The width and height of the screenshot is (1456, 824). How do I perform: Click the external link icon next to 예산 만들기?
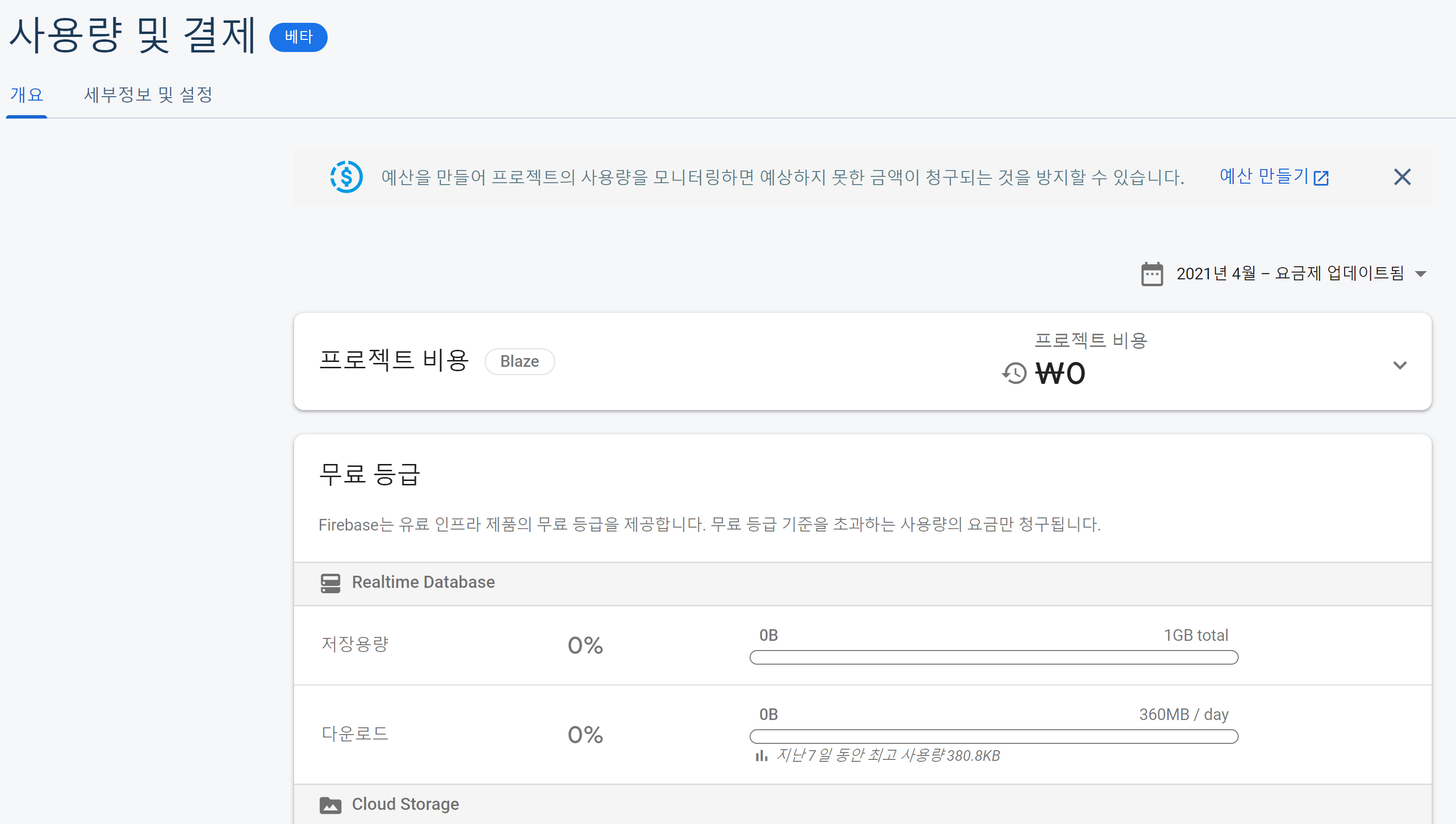pyautogui.click(x=1321, y=178)
